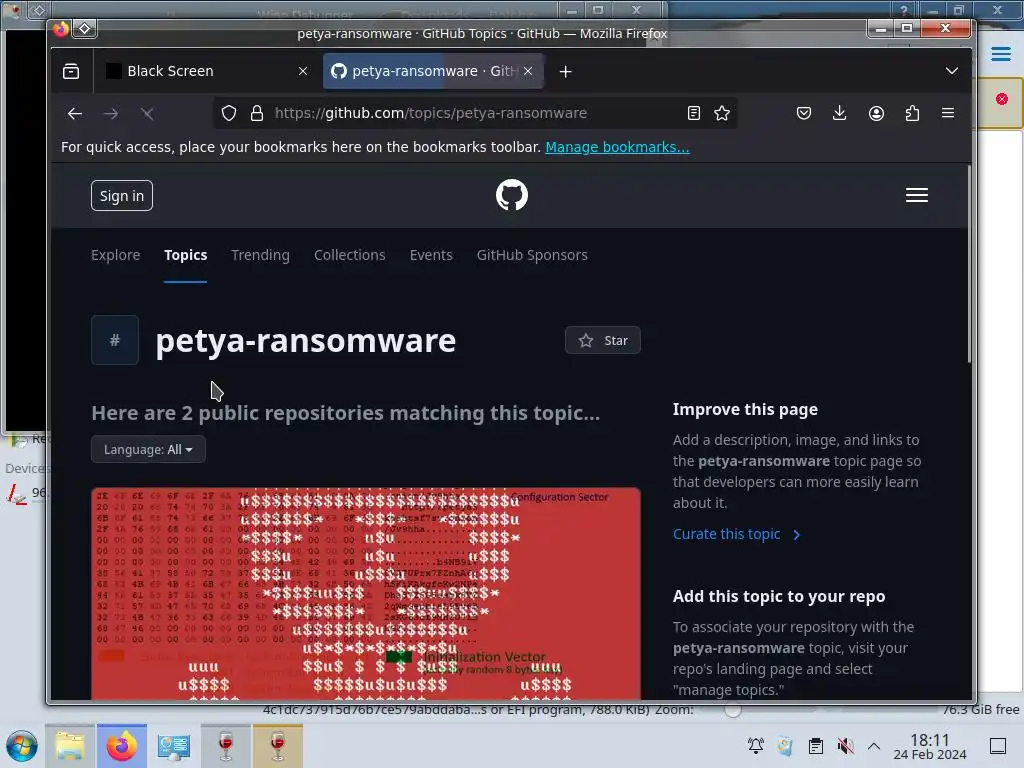Open the Events page
The image size is (1024, 768).
pyautogui.click(x=431, y=255)
